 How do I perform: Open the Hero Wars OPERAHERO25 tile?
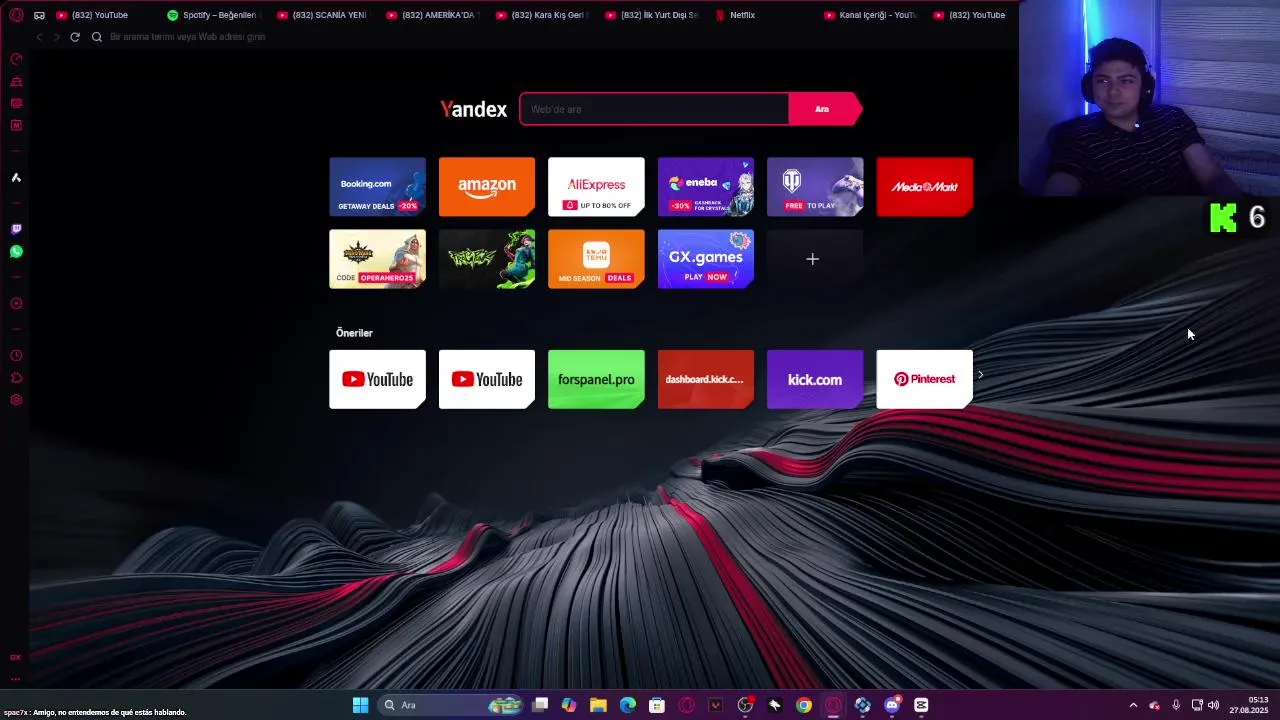point(377,259)
